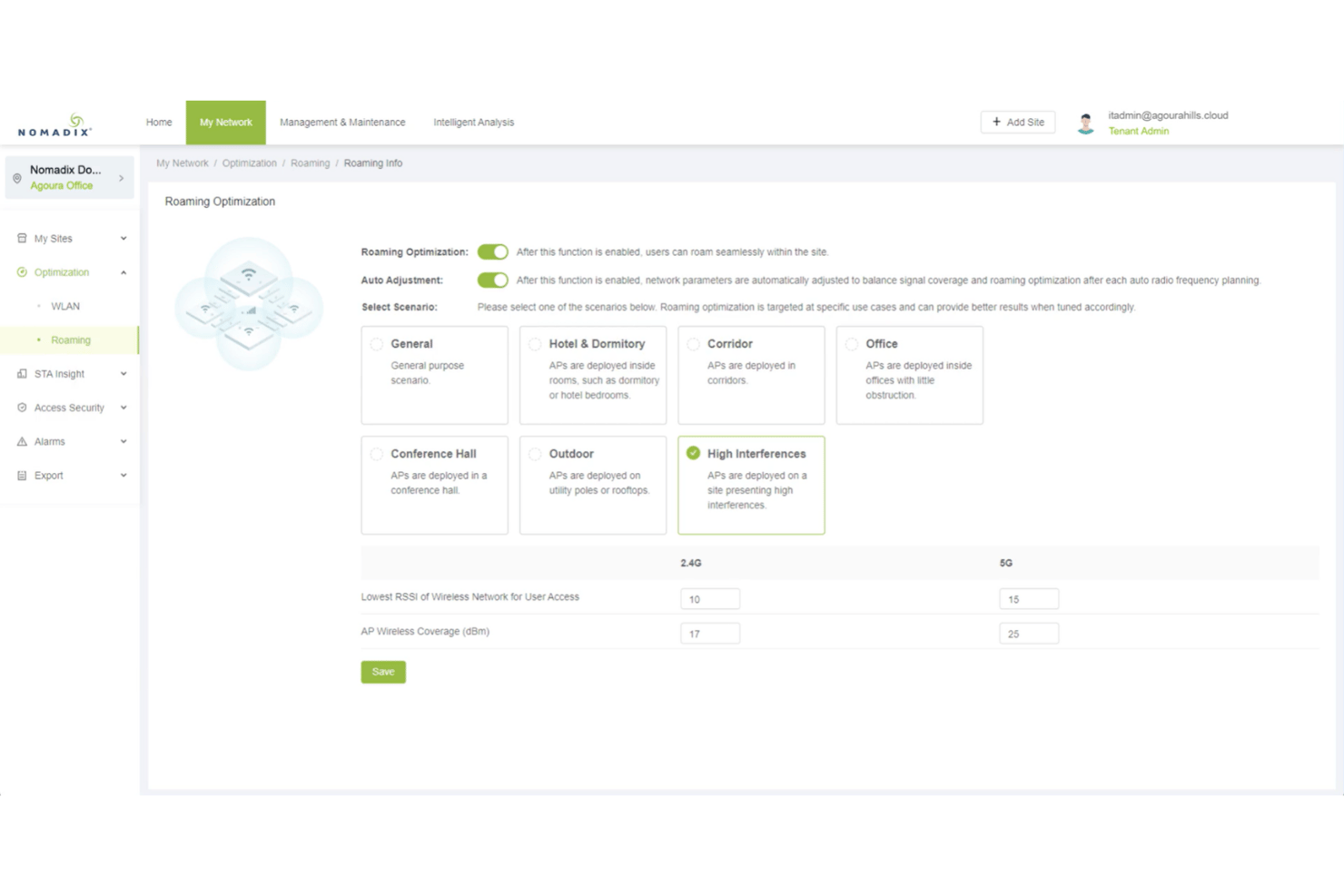Pick the Office scenario radio button
Image resolution: width=1344 pixels, height=896 pixels.
click(x=851, y=344)
